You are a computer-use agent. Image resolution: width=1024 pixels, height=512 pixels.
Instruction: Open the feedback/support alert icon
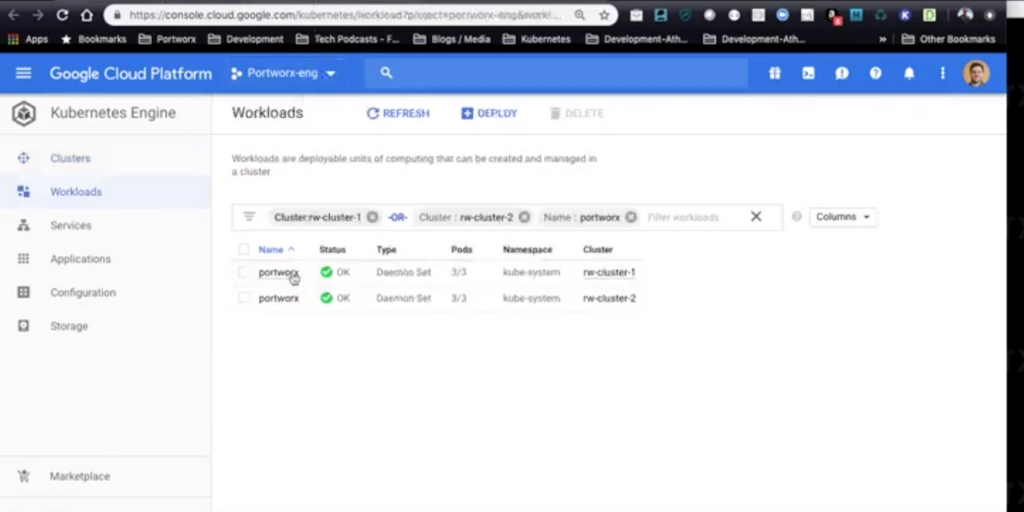pyautogui.click(x=842, y=73)
